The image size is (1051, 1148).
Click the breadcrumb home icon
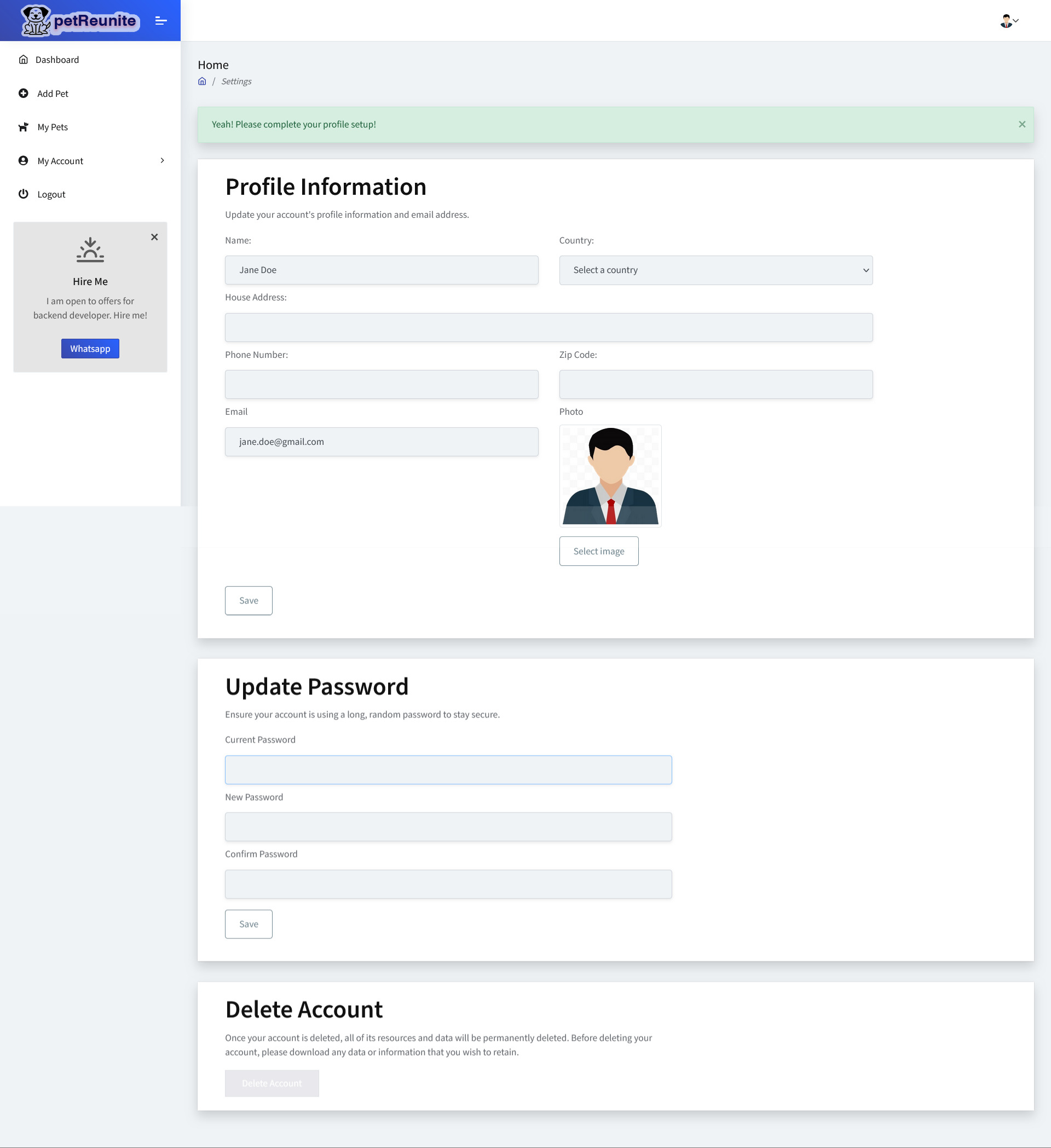pos(201,82)
